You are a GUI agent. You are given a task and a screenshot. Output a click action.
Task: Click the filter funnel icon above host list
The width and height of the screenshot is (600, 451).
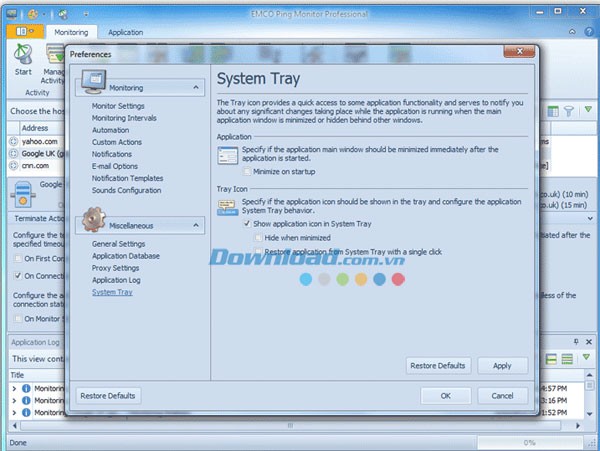pos(567,111)
